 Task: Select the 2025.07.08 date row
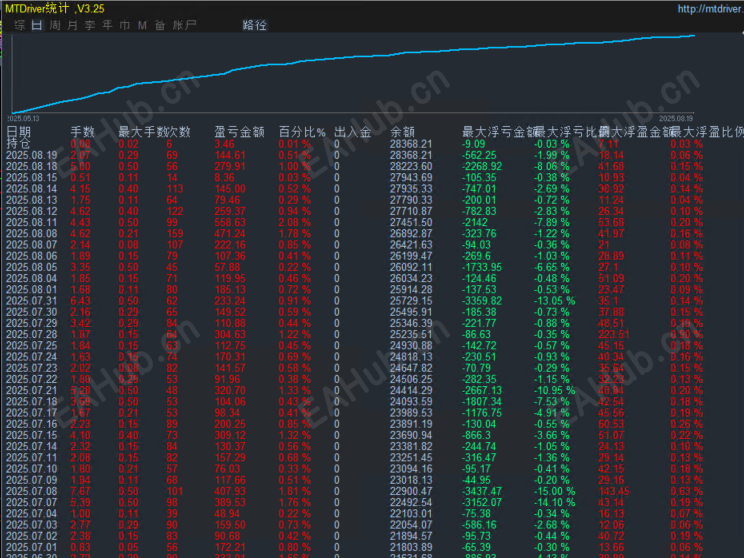click(31, 491)
